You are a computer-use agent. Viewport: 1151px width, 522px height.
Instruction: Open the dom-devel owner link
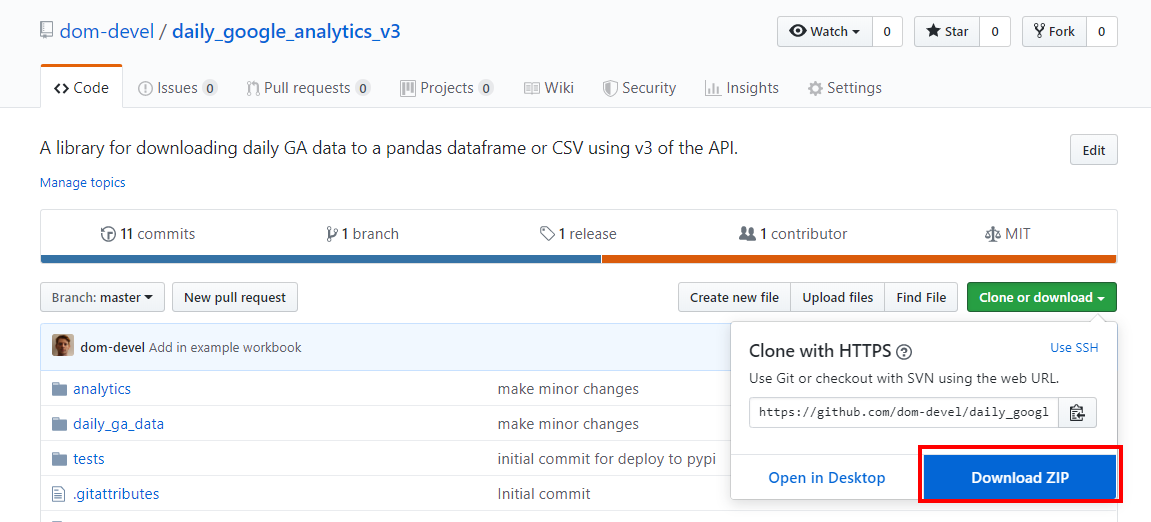click(107, 32)
